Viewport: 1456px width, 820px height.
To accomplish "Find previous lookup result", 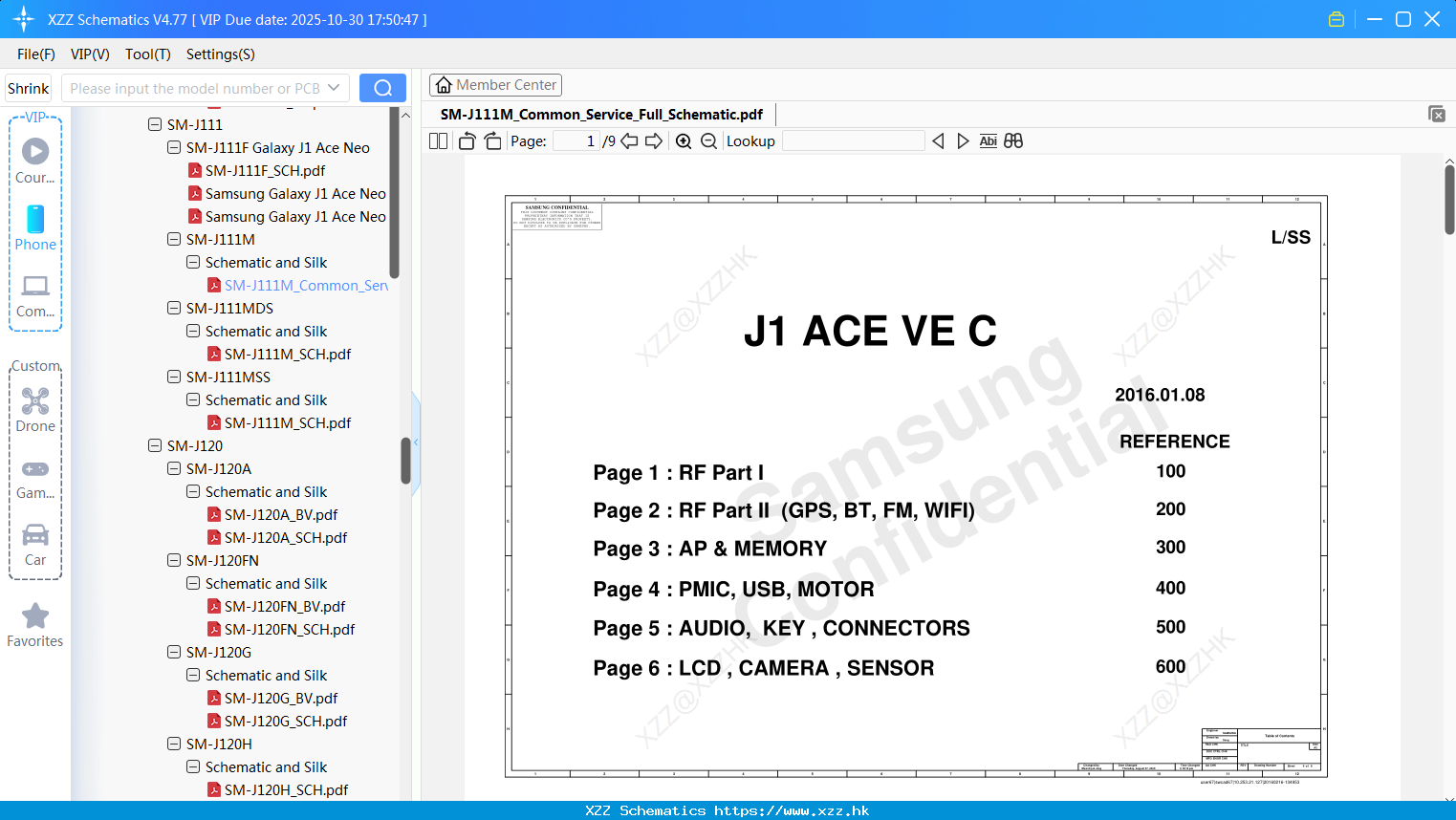I will (x=938, y=140).
